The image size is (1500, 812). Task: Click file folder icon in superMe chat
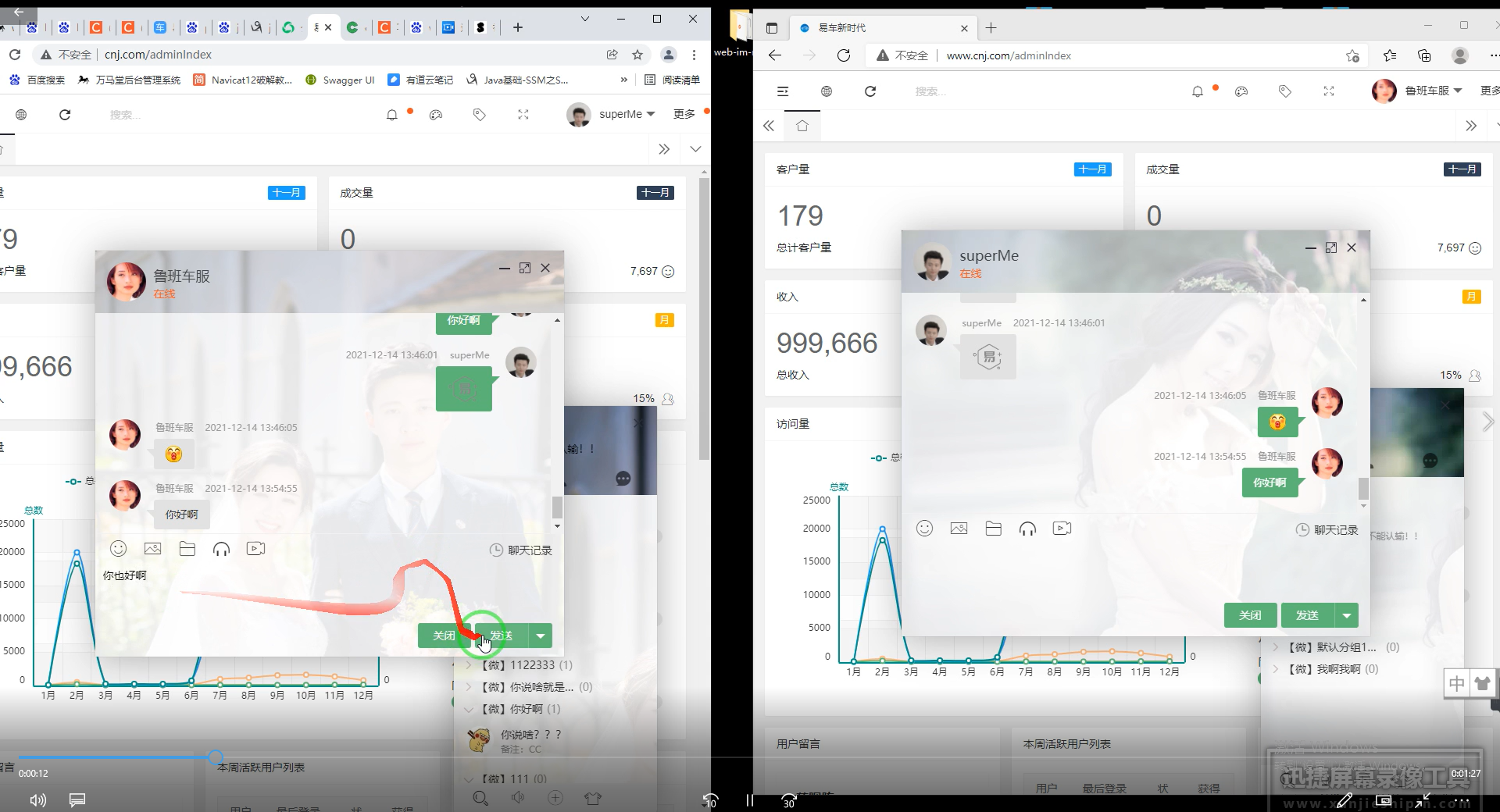point(993,529)
